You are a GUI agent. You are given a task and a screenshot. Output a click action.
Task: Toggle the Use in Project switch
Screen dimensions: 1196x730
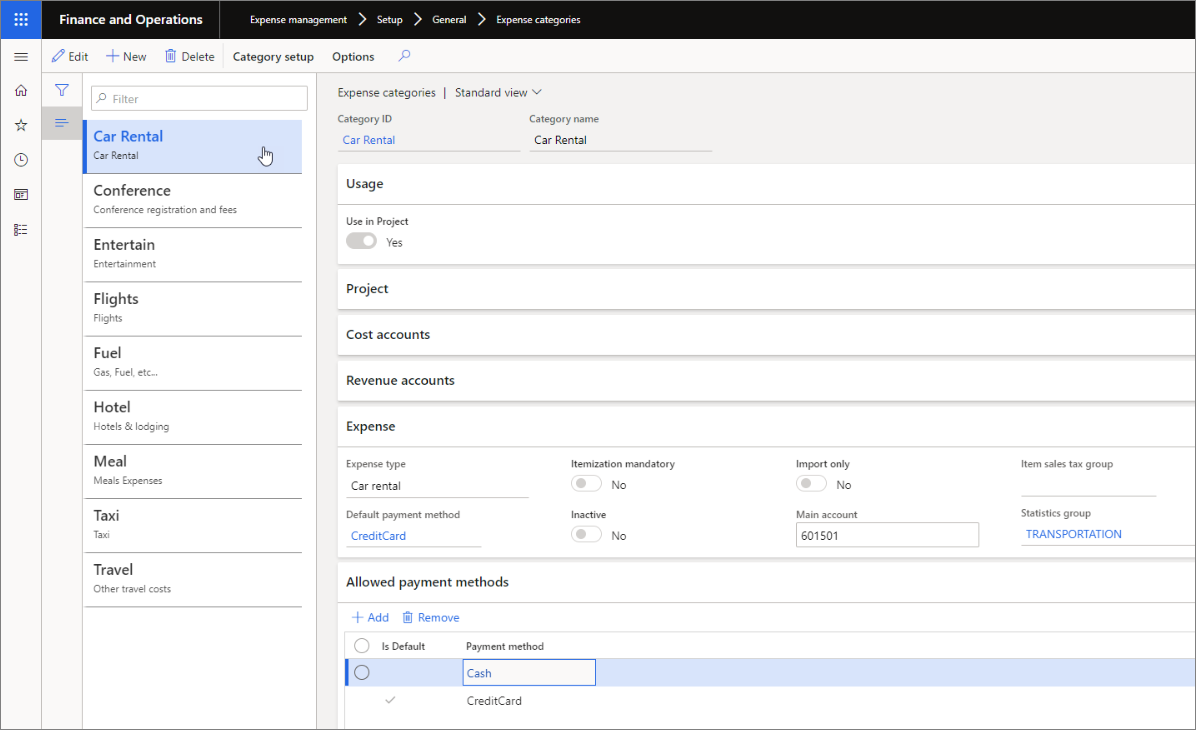click(x=362, y=241)
